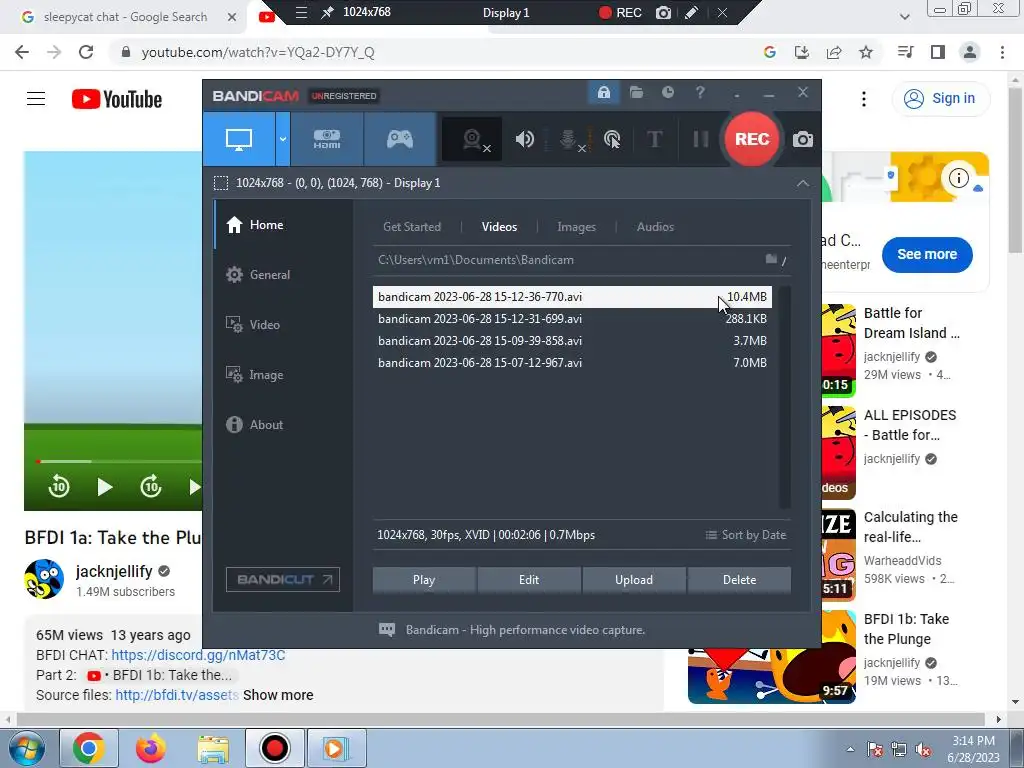1024x768 pixels.
Task: Take screenshot with Bandicam camera icon
Action: 803,139
